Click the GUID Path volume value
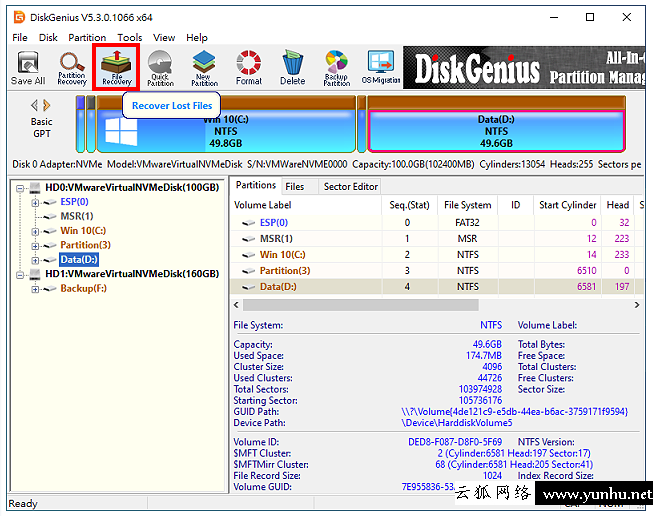The height and width of the screenshot is (516, 656). point(514,412)
